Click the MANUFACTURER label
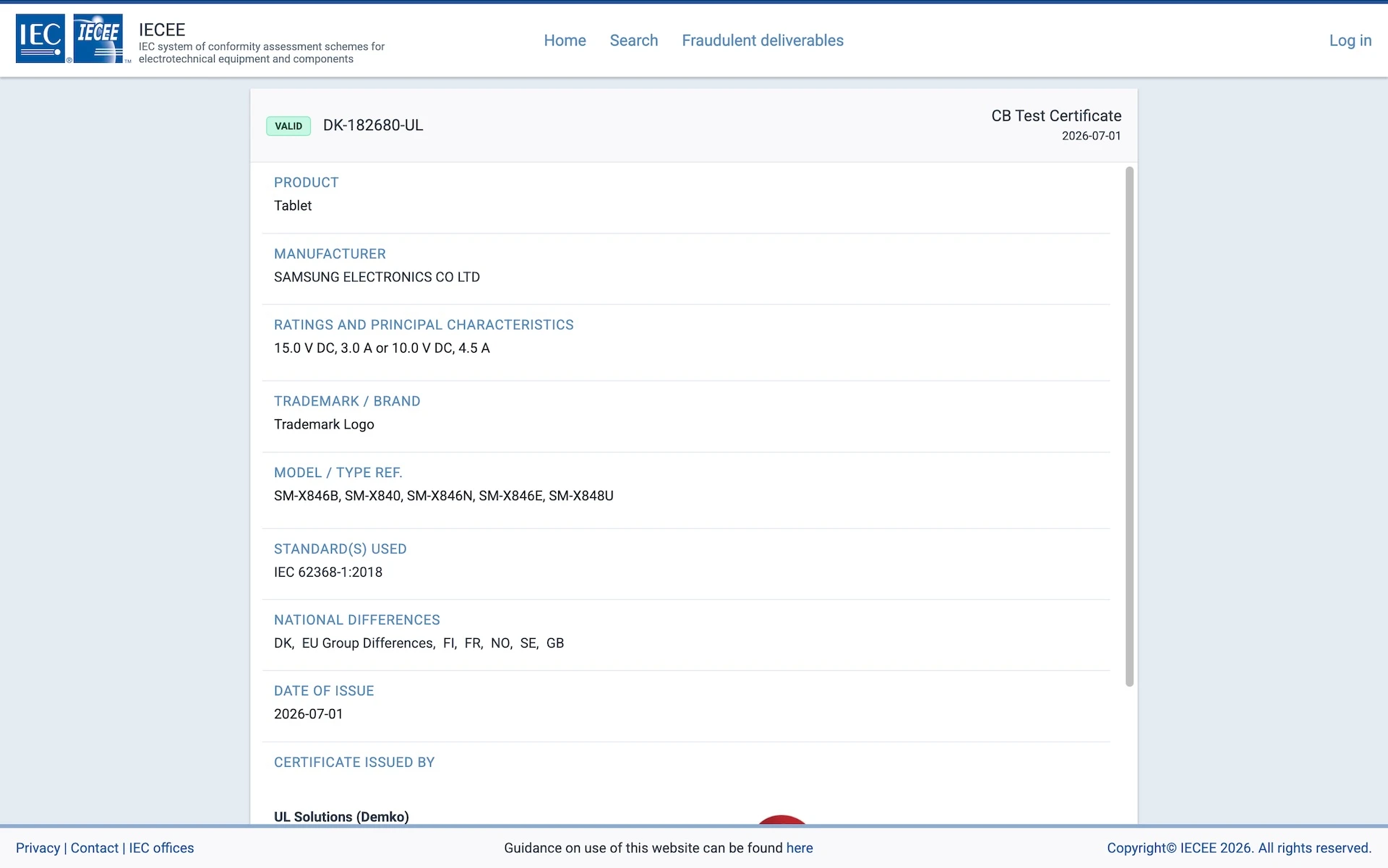Viewport: 1388px width, 868px height. (x=330, y=254)
